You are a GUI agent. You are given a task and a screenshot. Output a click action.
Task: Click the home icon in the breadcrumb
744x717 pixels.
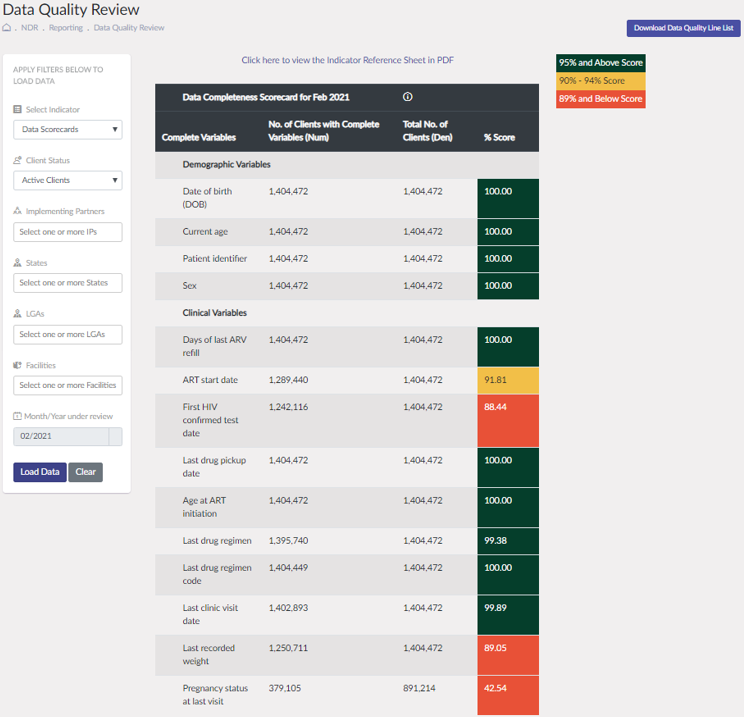[8, 28]
